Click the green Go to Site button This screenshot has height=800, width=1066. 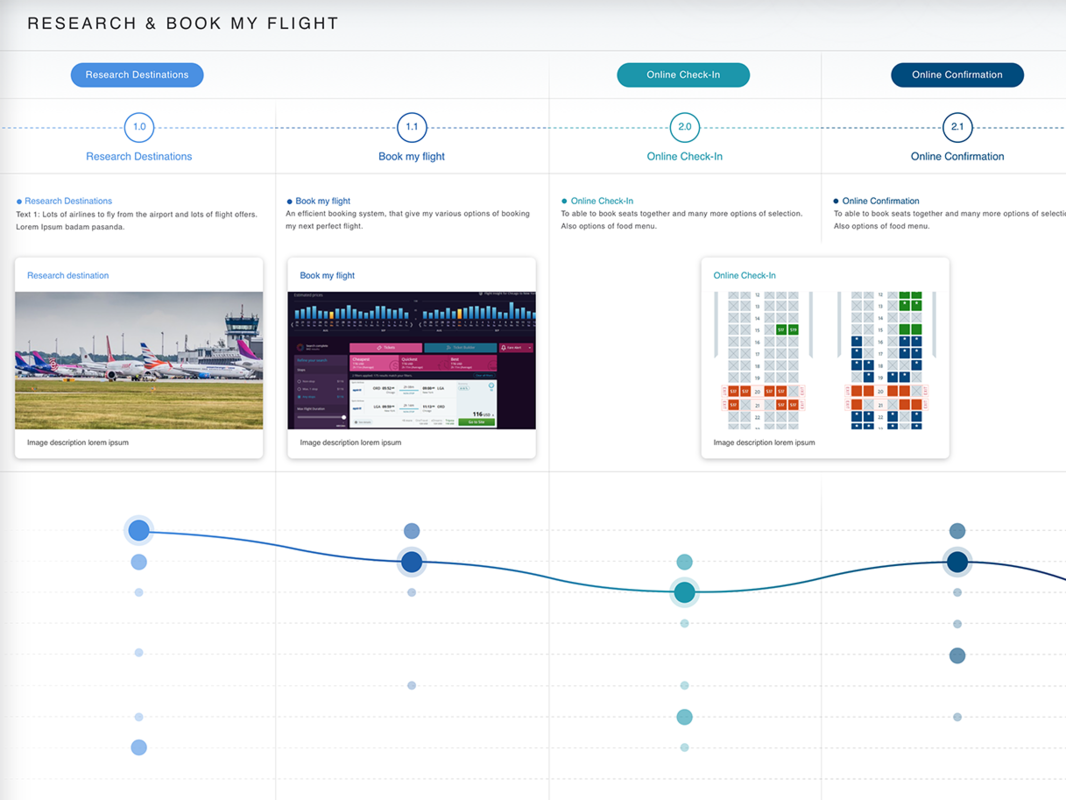click(x=476, y=422)
